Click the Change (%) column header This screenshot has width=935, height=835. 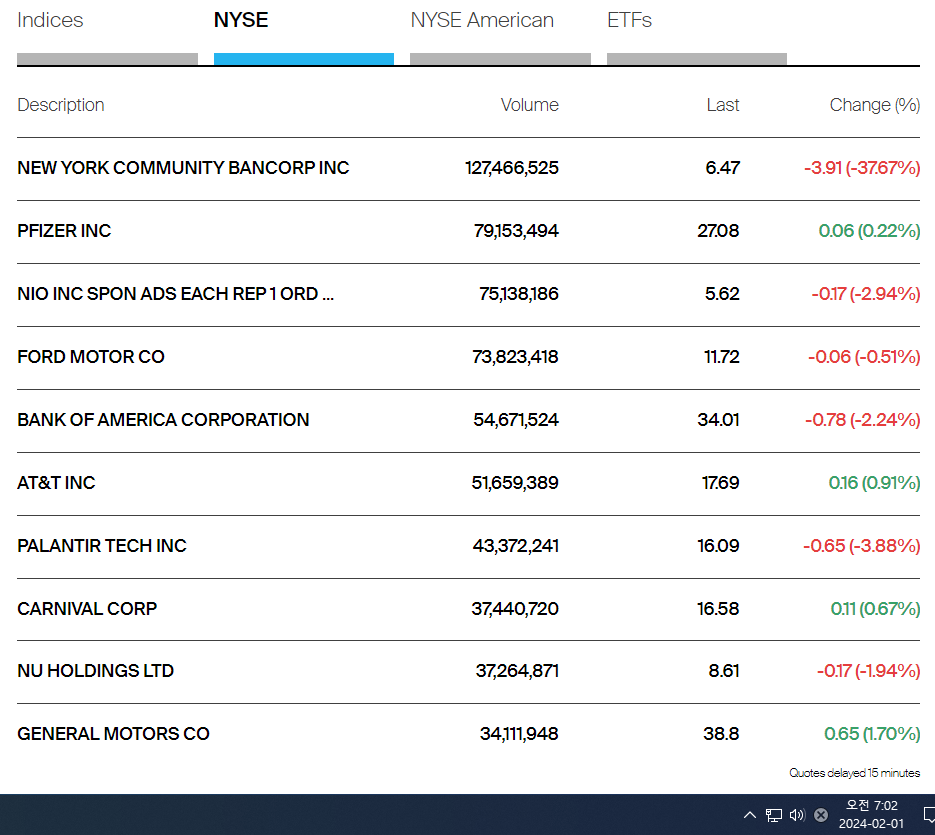pos(875,105)
